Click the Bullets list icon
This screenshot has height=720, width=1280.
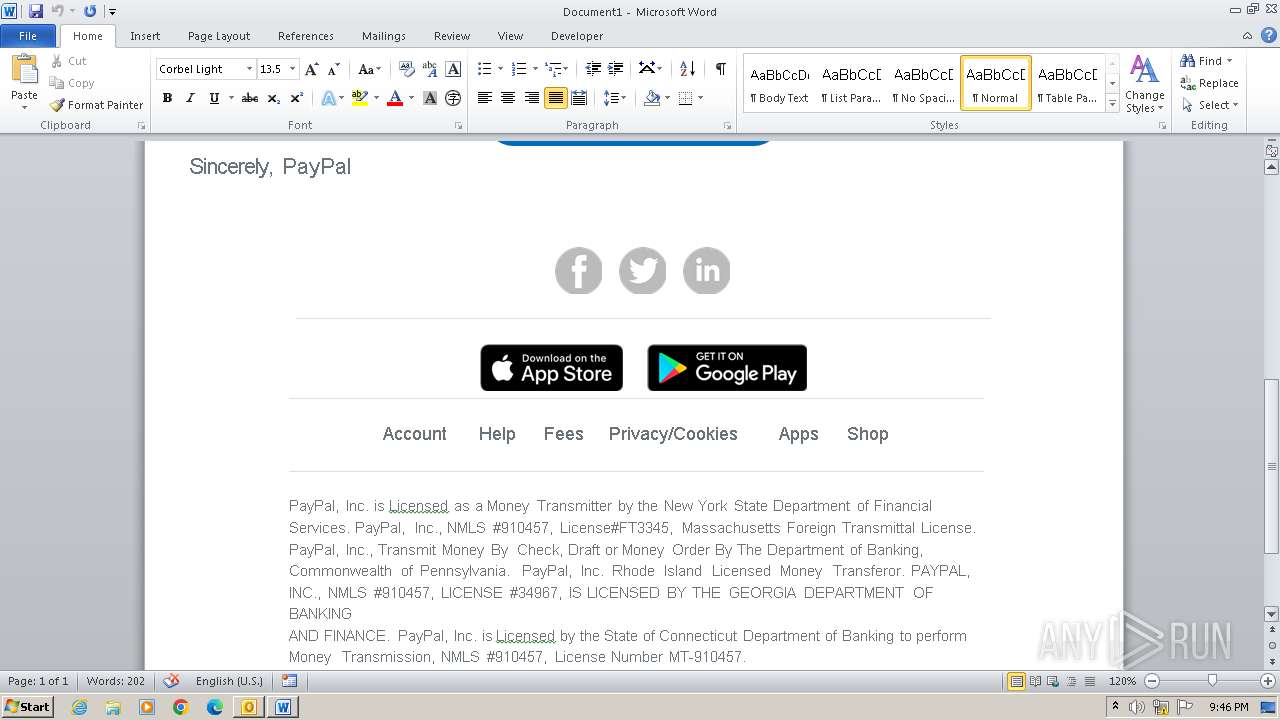pyautogui.click(x=484, y=69)
